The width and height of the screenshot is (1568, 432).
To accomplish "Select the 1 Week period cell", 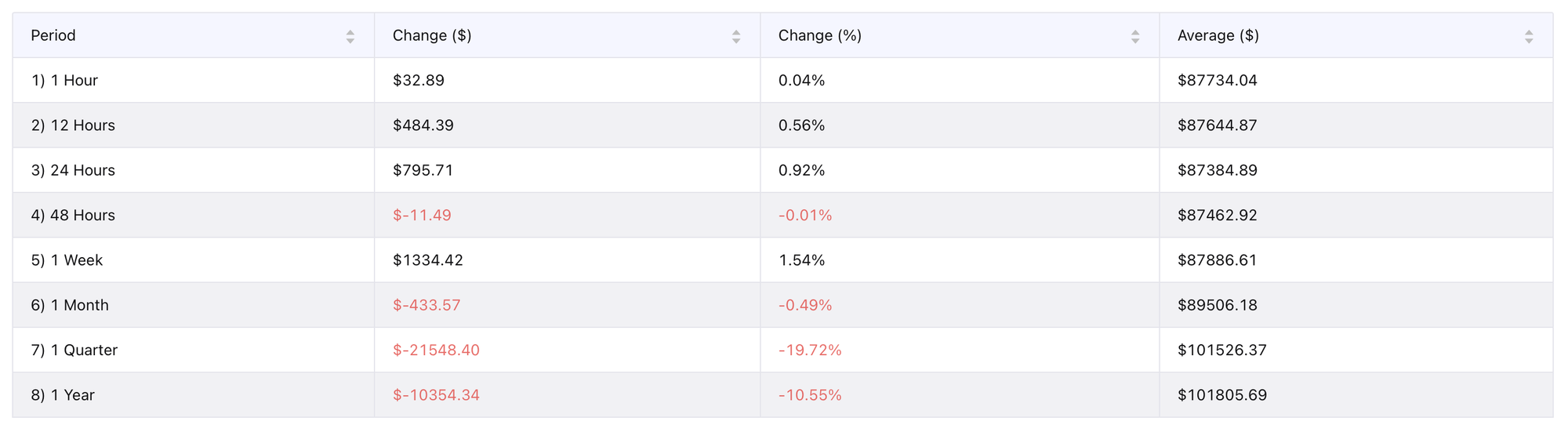I will (67, 260).
